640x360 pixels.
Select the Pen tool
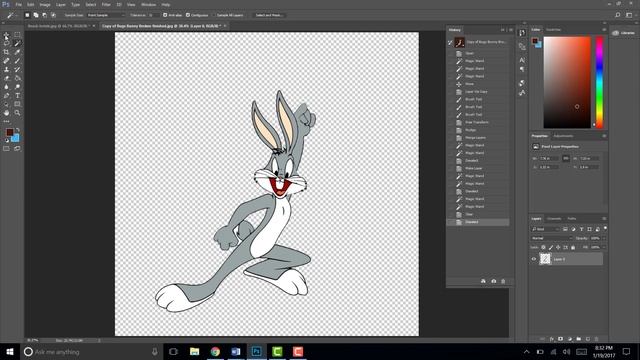click(x=6, y=96)
